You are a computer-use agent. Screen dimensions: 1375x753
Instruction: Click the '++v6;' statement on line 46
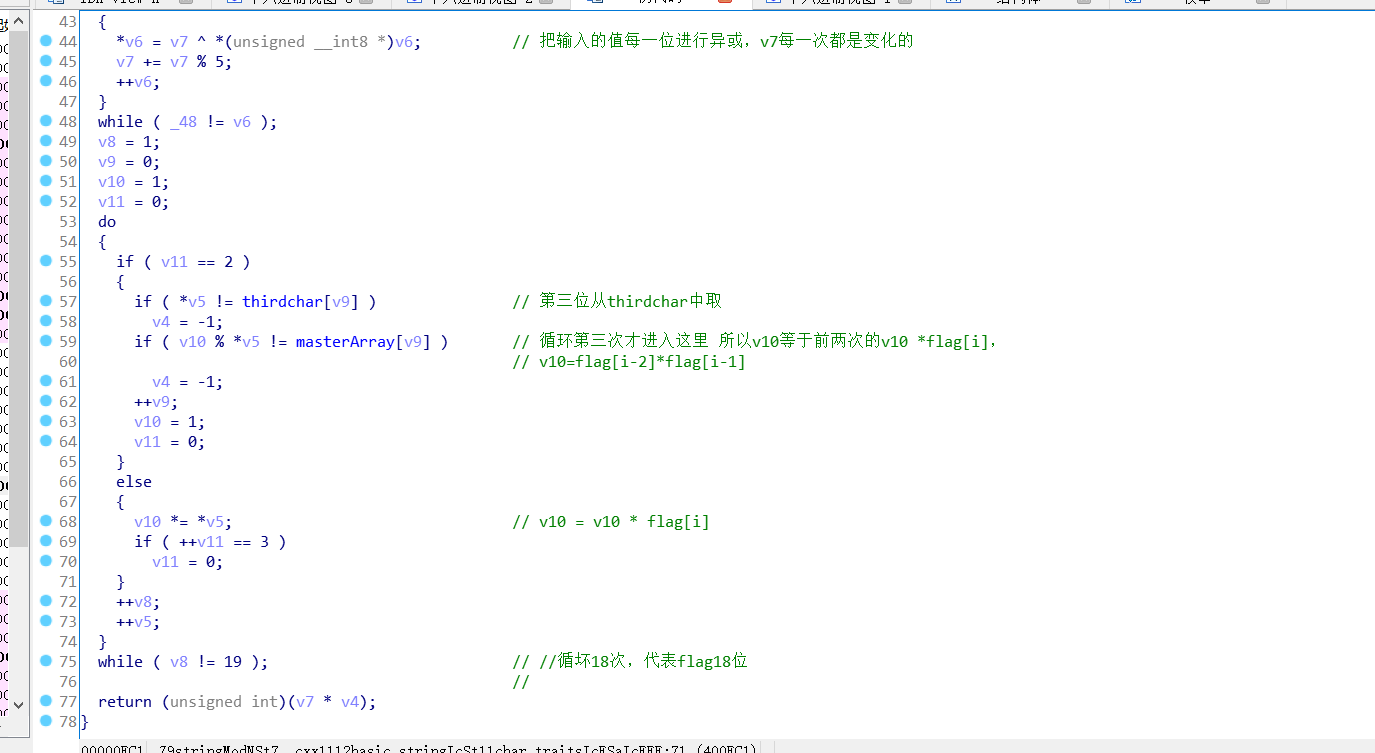pyautogui.click(x=138, y=81)
